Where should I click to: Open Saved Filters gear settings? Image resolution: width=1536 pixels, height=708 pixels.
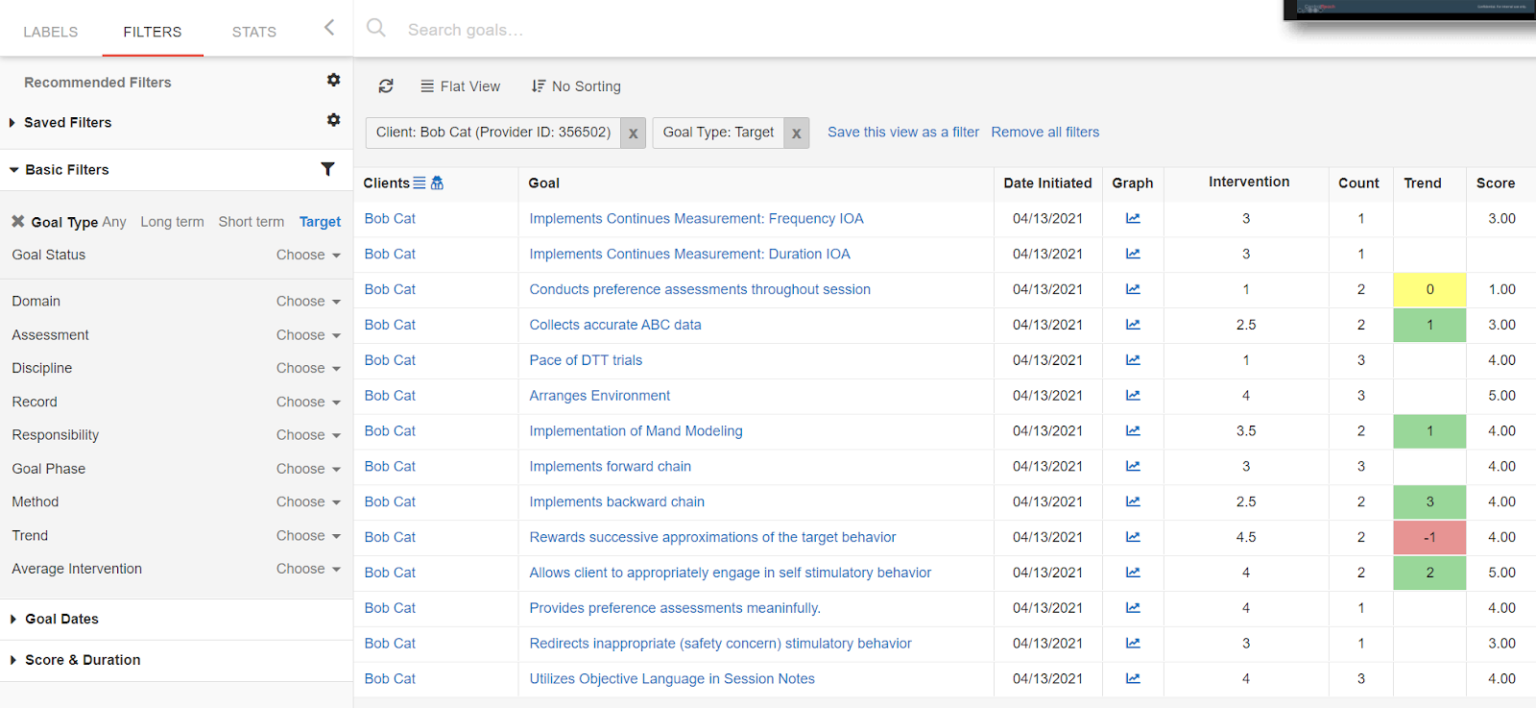point(333,120)
